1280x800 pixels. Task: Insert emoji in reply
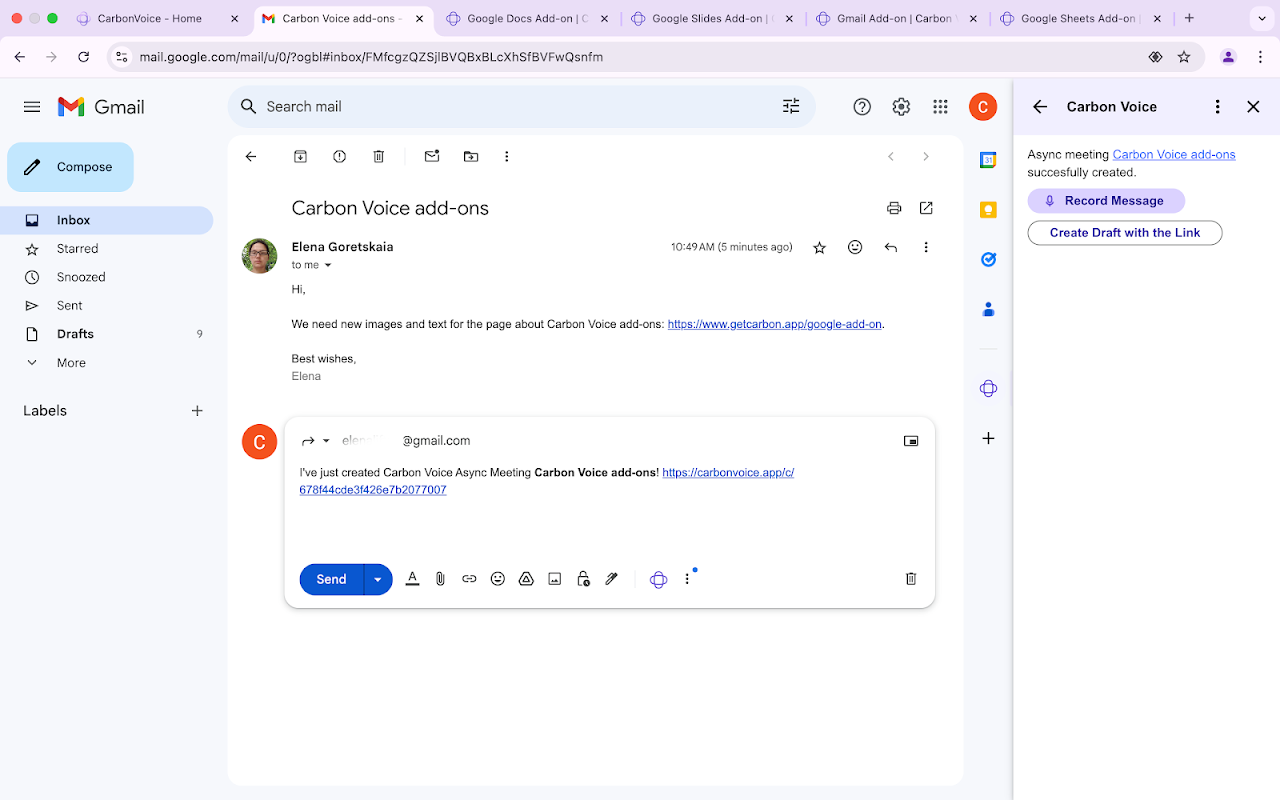click(498, 579)
